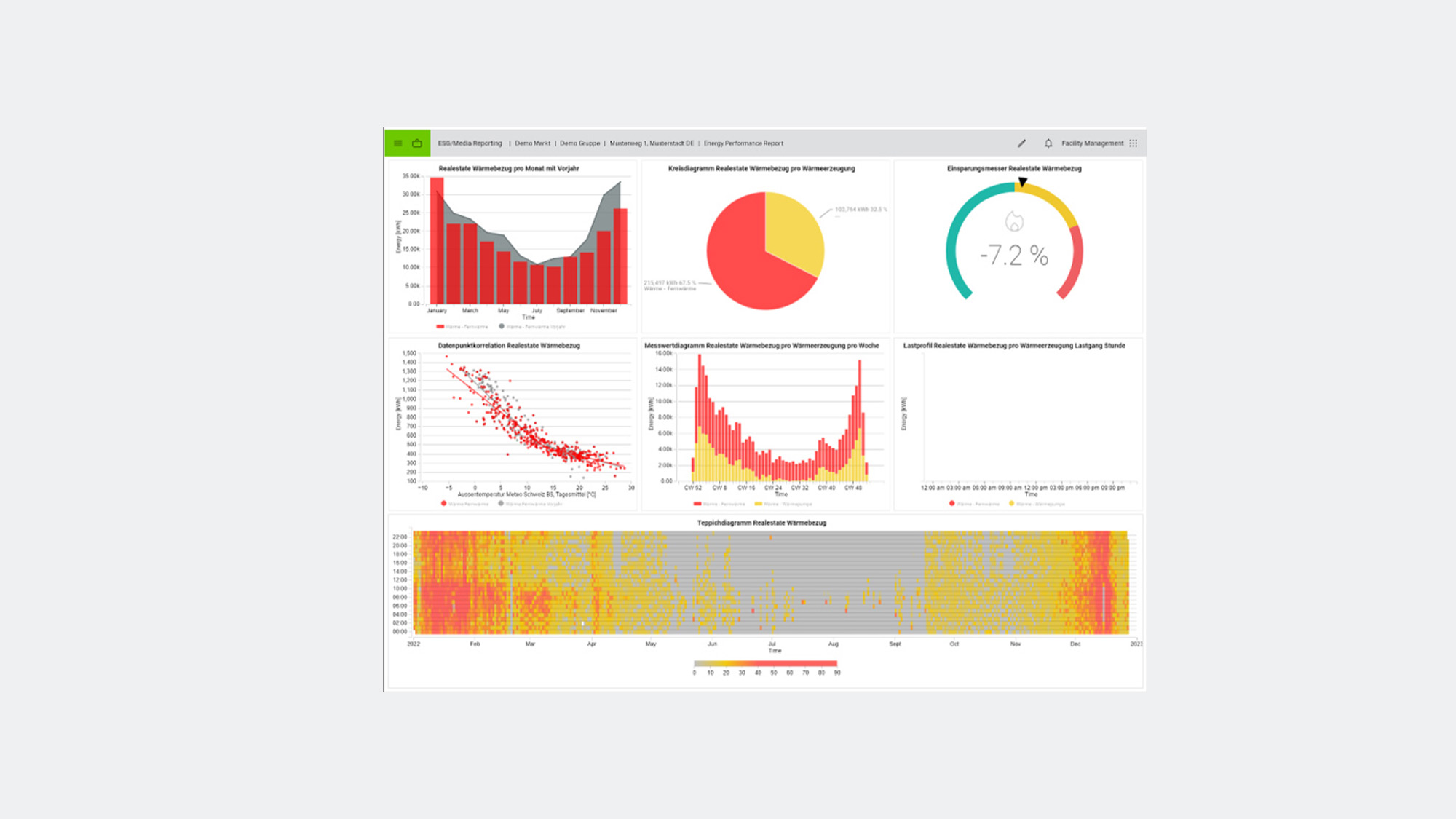
Task: Toggle yellow Wärmepumpe legend in weekly chart
Action: pyautogui.click(x=783, y=504)
